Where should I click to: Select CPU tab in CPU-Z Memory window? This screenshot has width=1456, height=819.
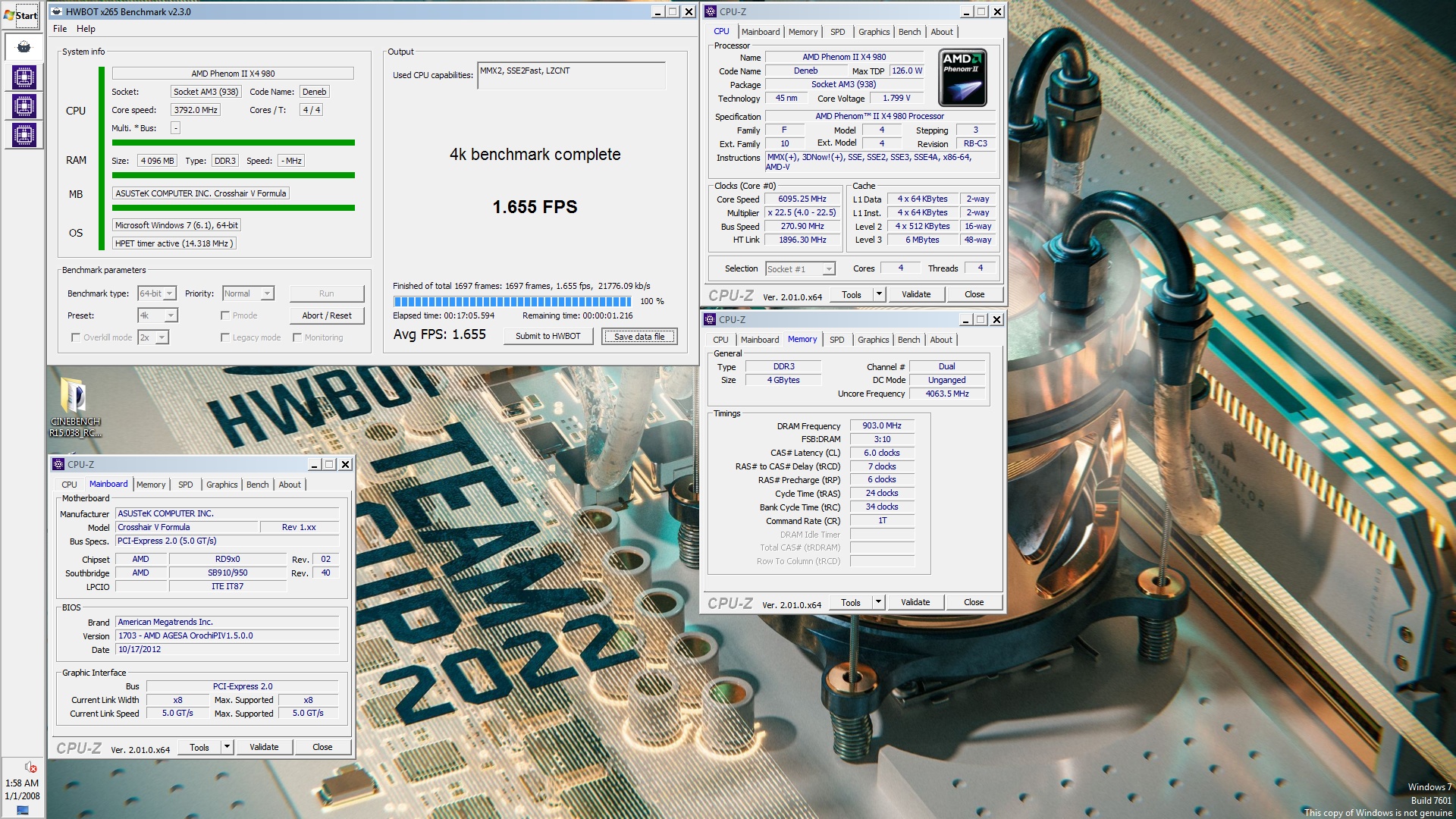click(x=720, y=340)
